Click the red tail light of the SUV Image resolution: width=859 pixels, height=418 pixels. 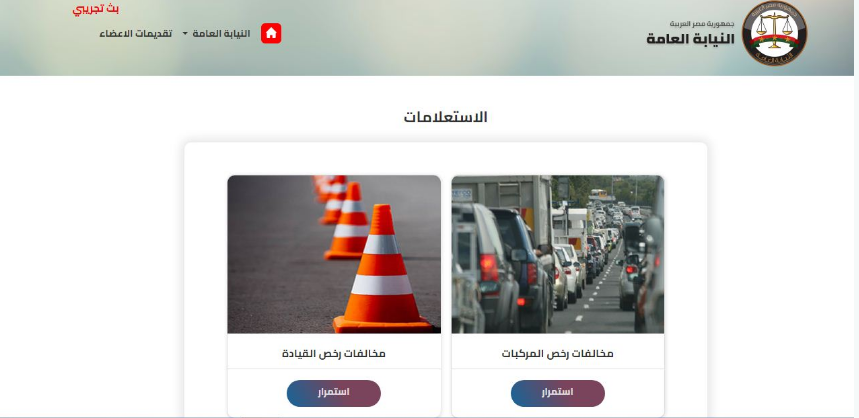[x=489, y=267]
